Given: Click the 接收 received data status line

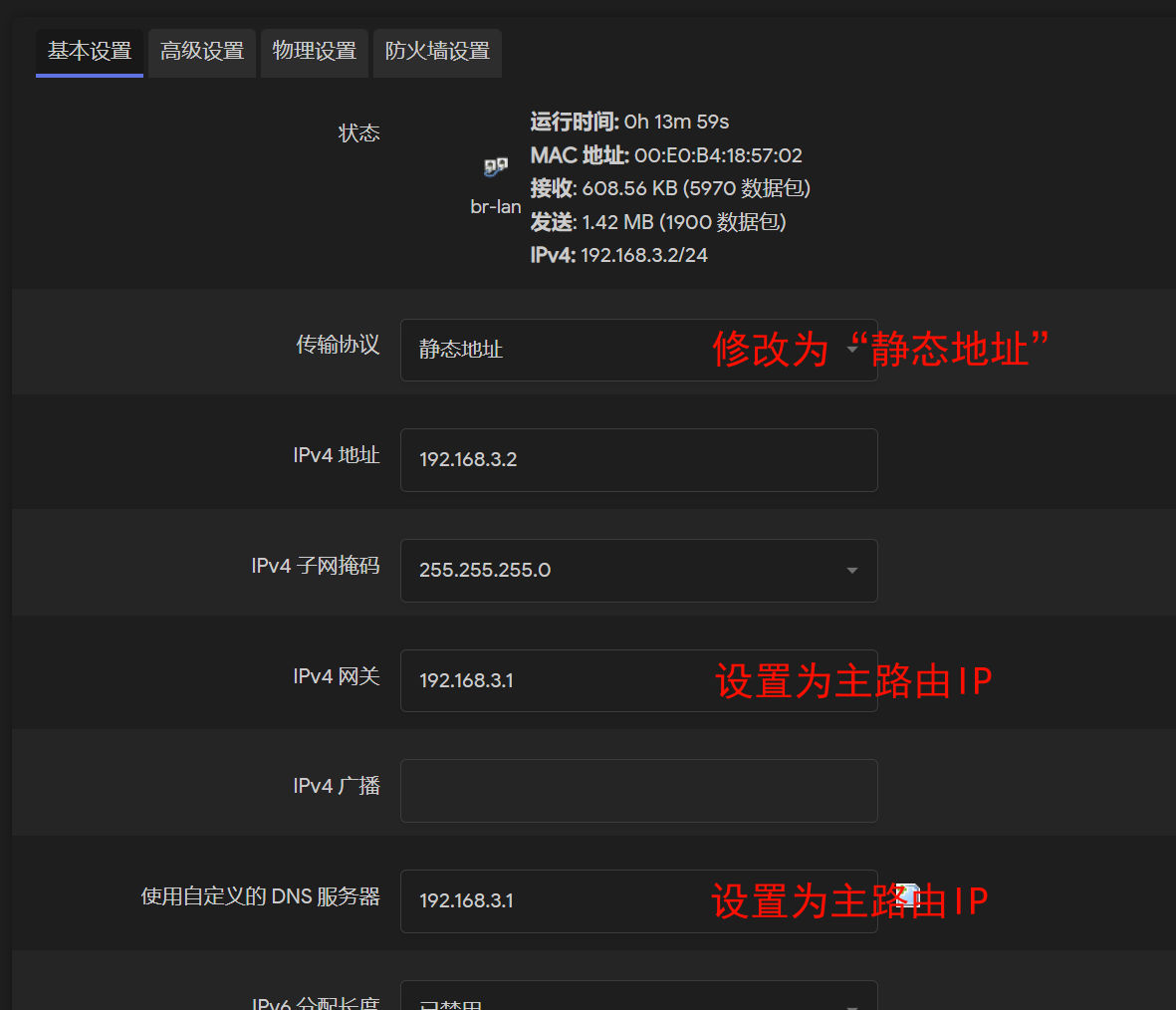Looking at the screenshot, I should point(669,188).
